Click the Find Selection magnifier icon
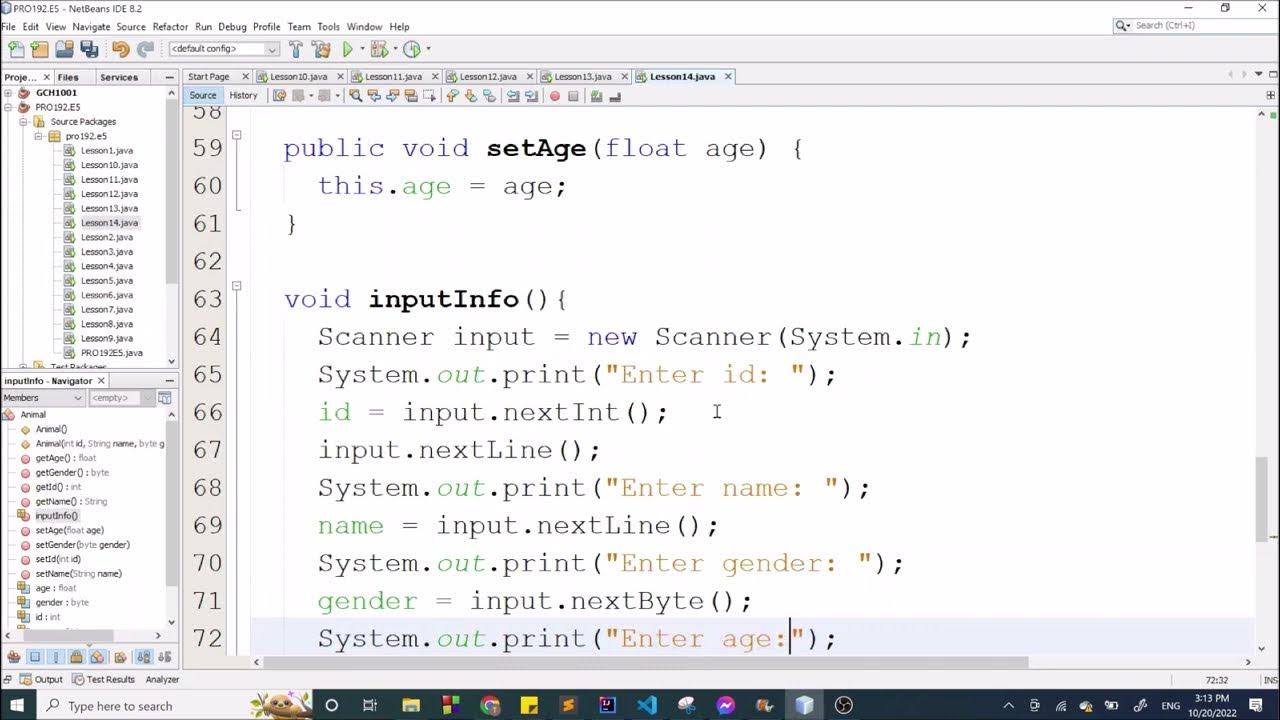 point(355,96)
